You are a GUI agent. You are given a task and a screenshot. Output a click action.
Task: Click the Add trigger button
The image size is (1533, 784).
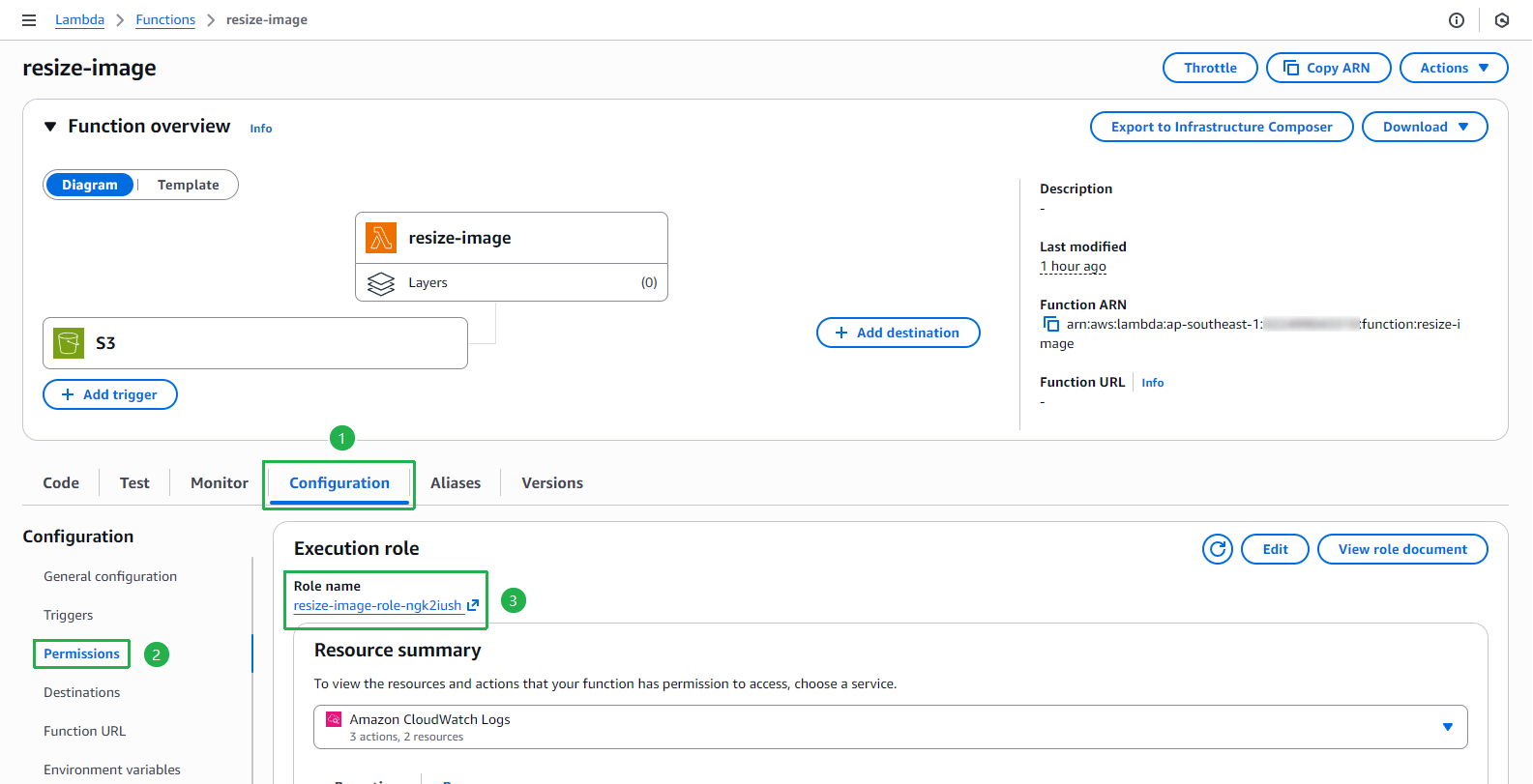coord(110,394)
